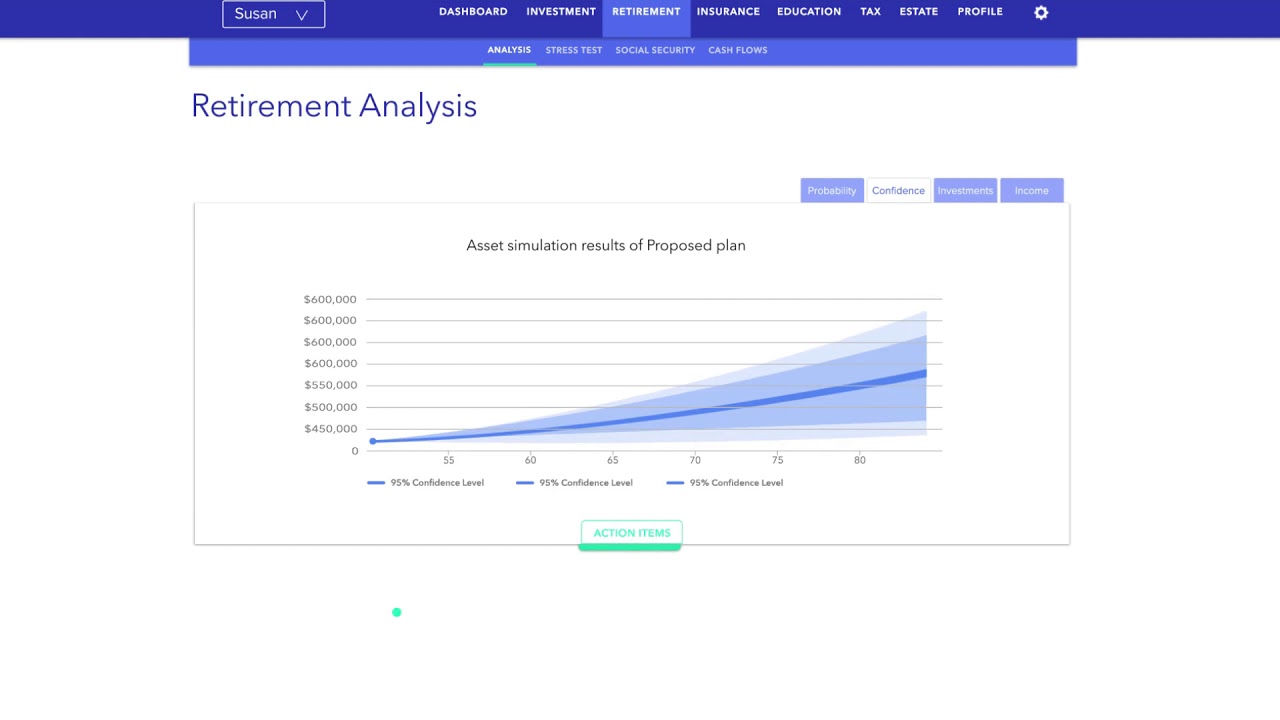Click the $550,000 axis label
The image size is (1280, 720).
click(x=330, y=385)
